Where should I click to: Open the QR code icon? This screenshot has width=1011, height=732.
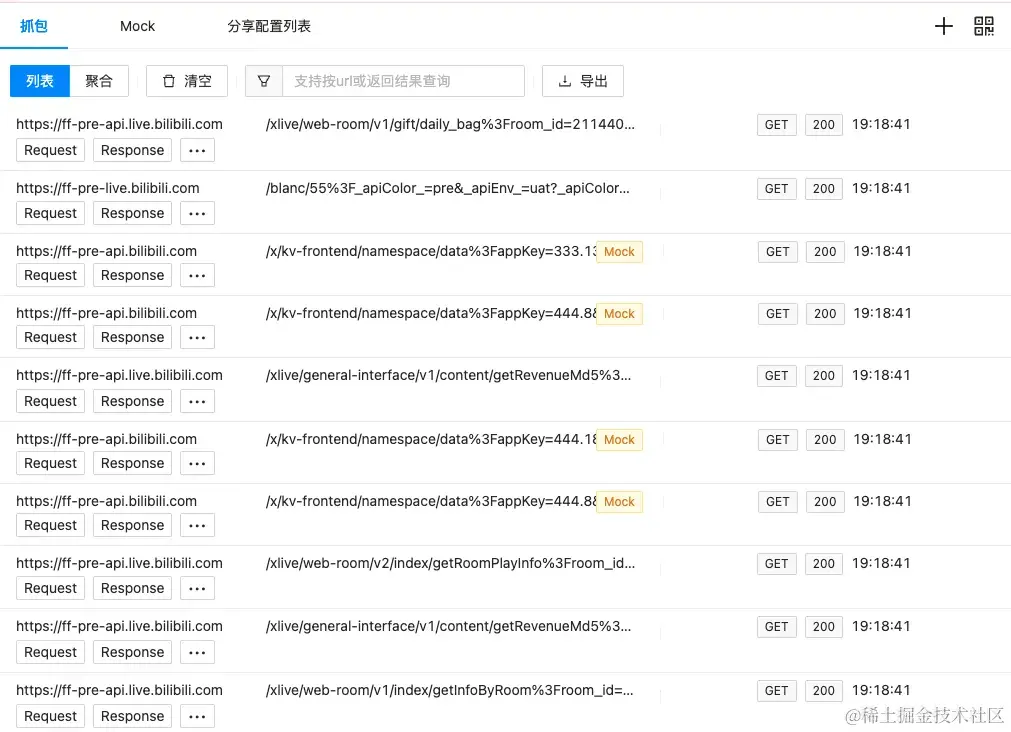(x=984, y=26)
